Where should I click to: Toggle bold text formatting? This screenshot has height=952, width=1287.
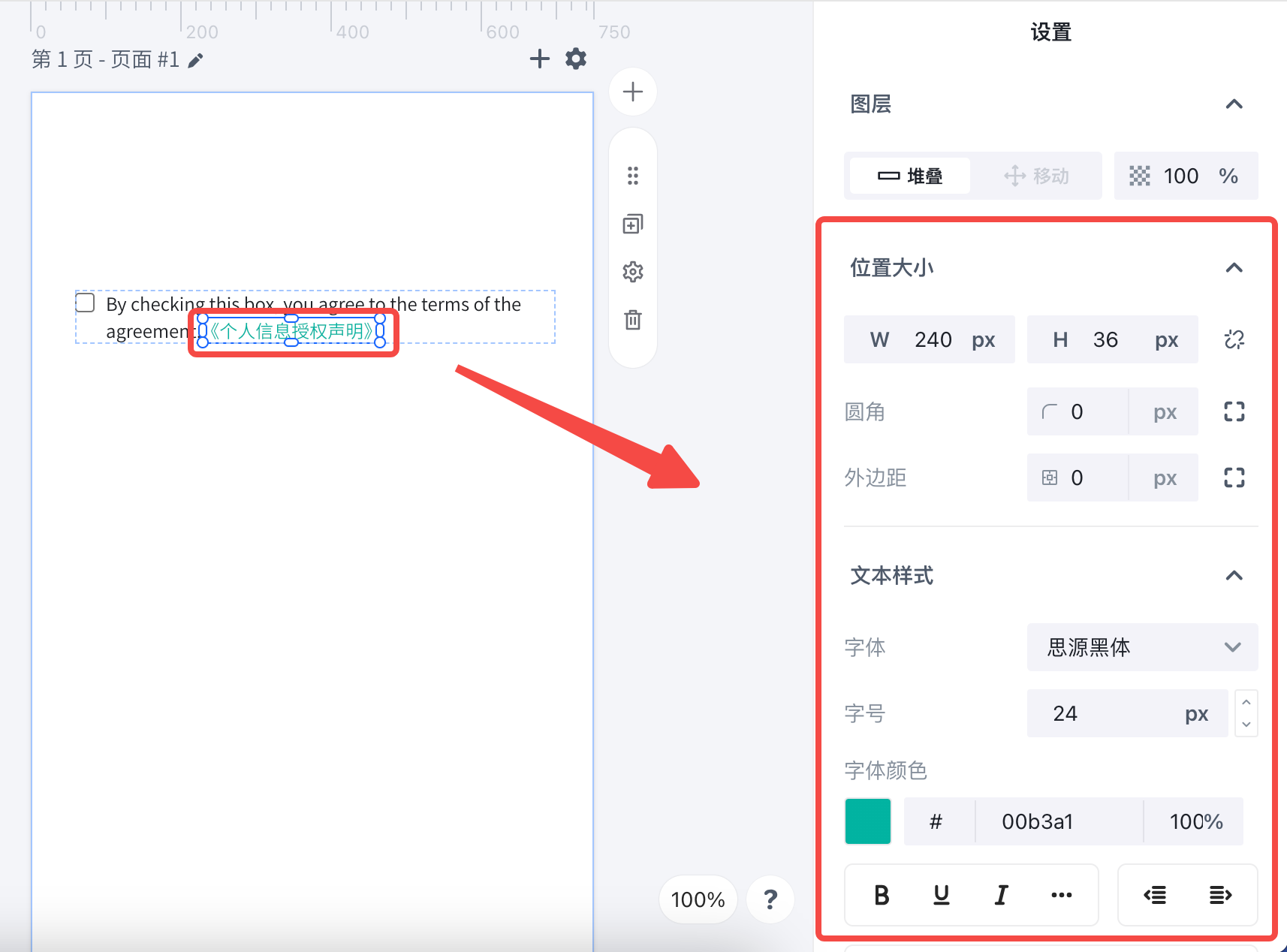click(x=882, y=895)
